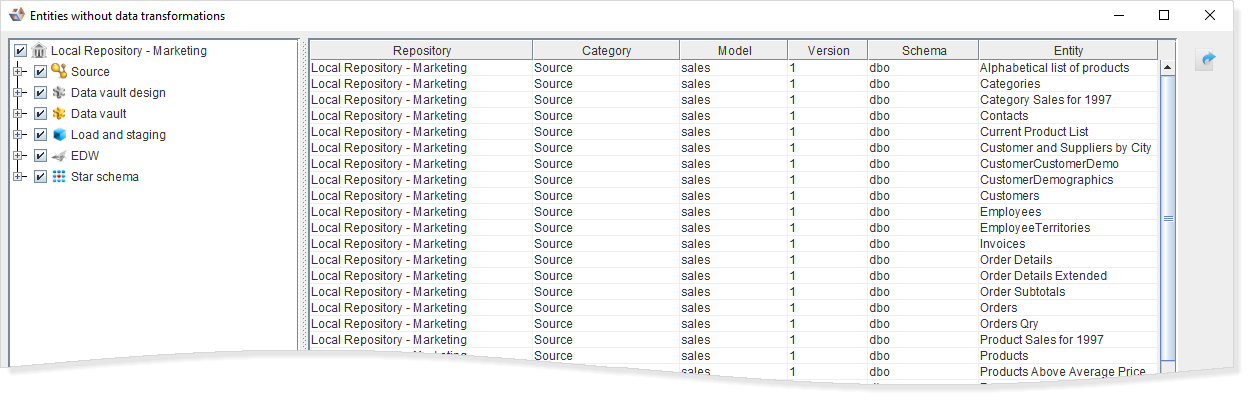Click the vertical scrollbar thumb
Image resolution: width=1249 pixels, height=401 pixels.
[x=1166, y=218]
